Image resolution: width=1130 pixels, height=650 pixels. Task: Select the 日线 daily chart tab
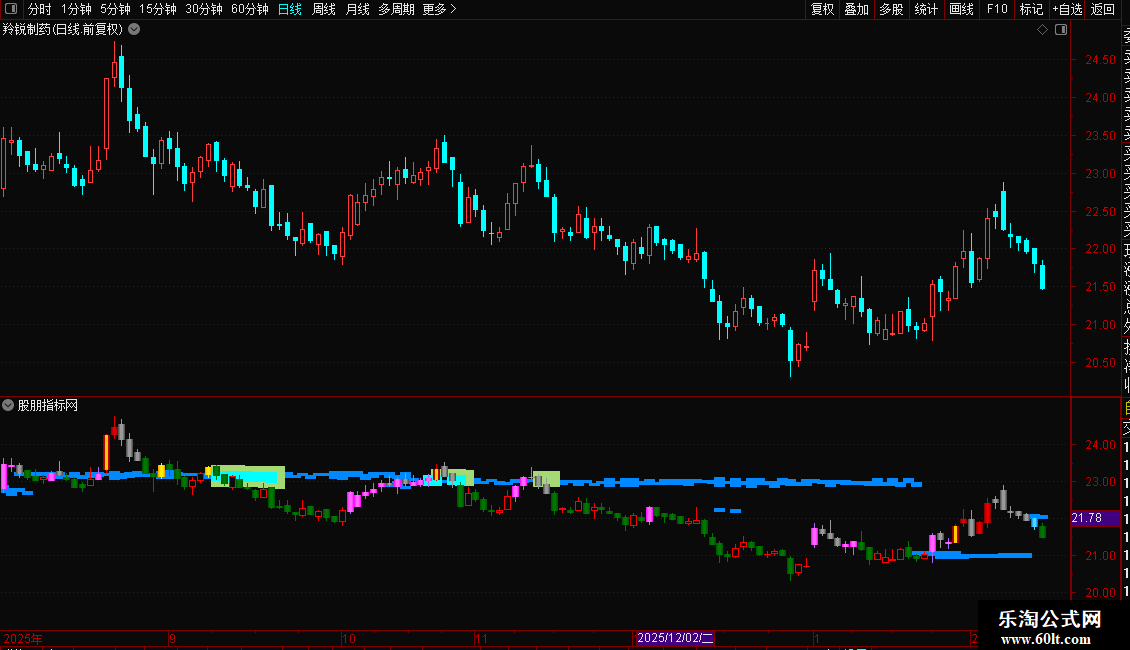[x=290, y=9]
